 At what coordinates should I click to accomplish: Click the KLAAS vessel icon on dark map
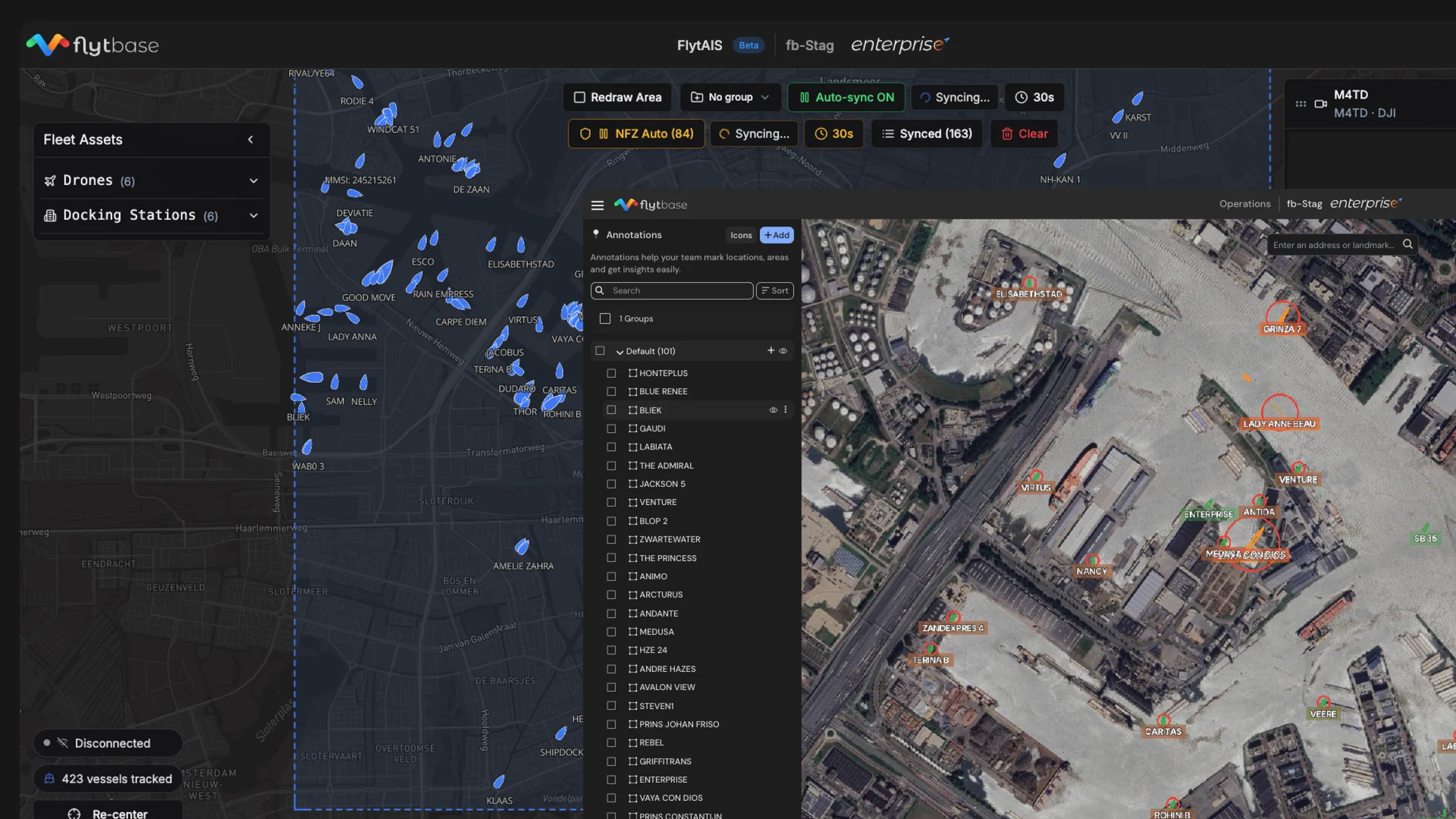point(499,782)
